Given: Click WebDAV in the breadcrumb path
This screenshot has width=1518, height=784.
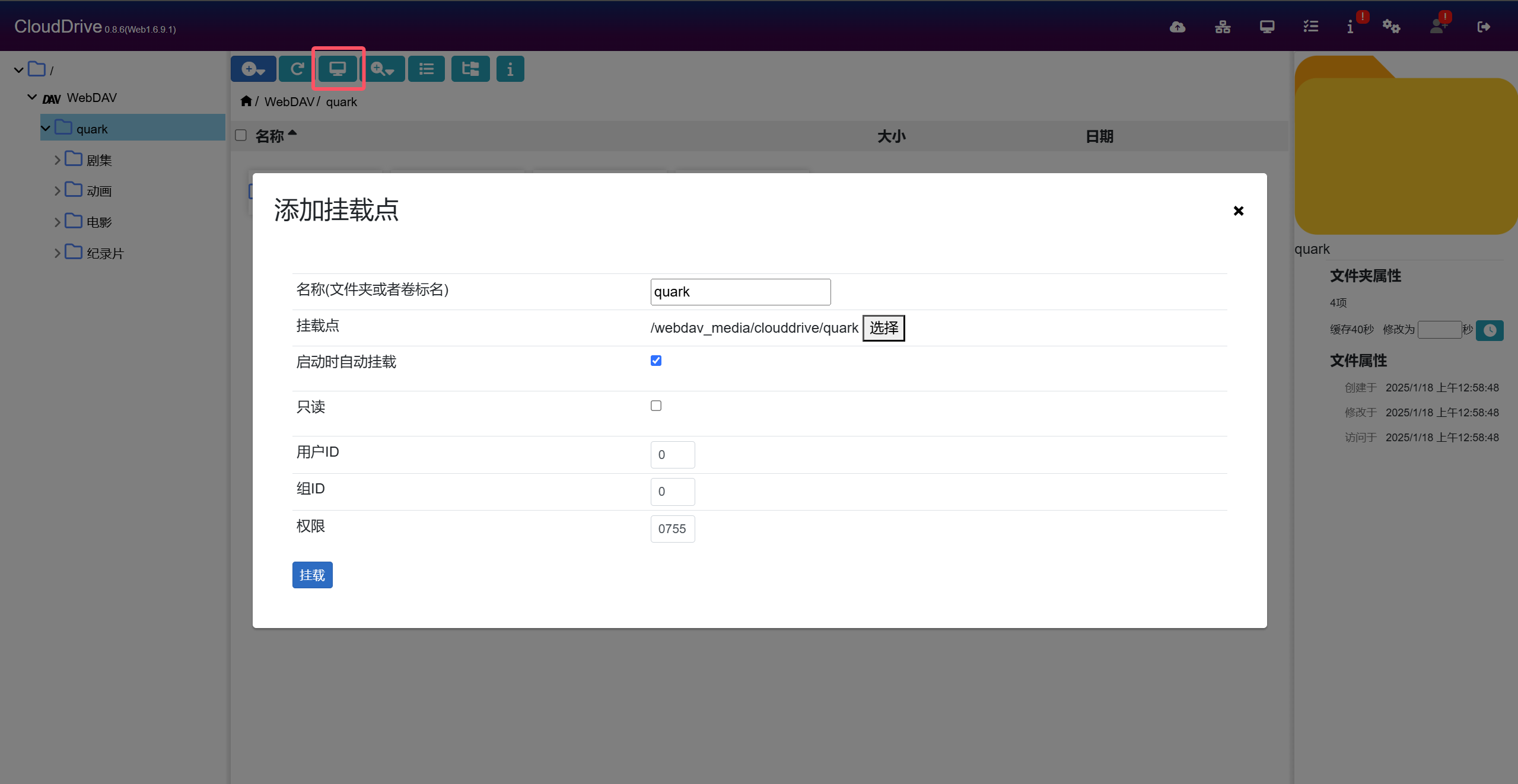Looking at the screenshot, I should point(289,102).
